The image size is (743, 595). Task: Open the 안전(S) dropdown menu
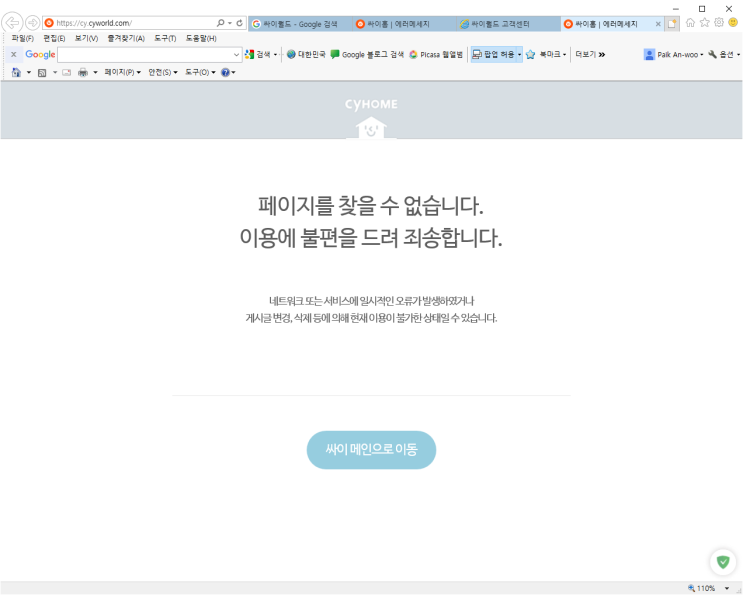pyautogui.click(x=163, y=72)
